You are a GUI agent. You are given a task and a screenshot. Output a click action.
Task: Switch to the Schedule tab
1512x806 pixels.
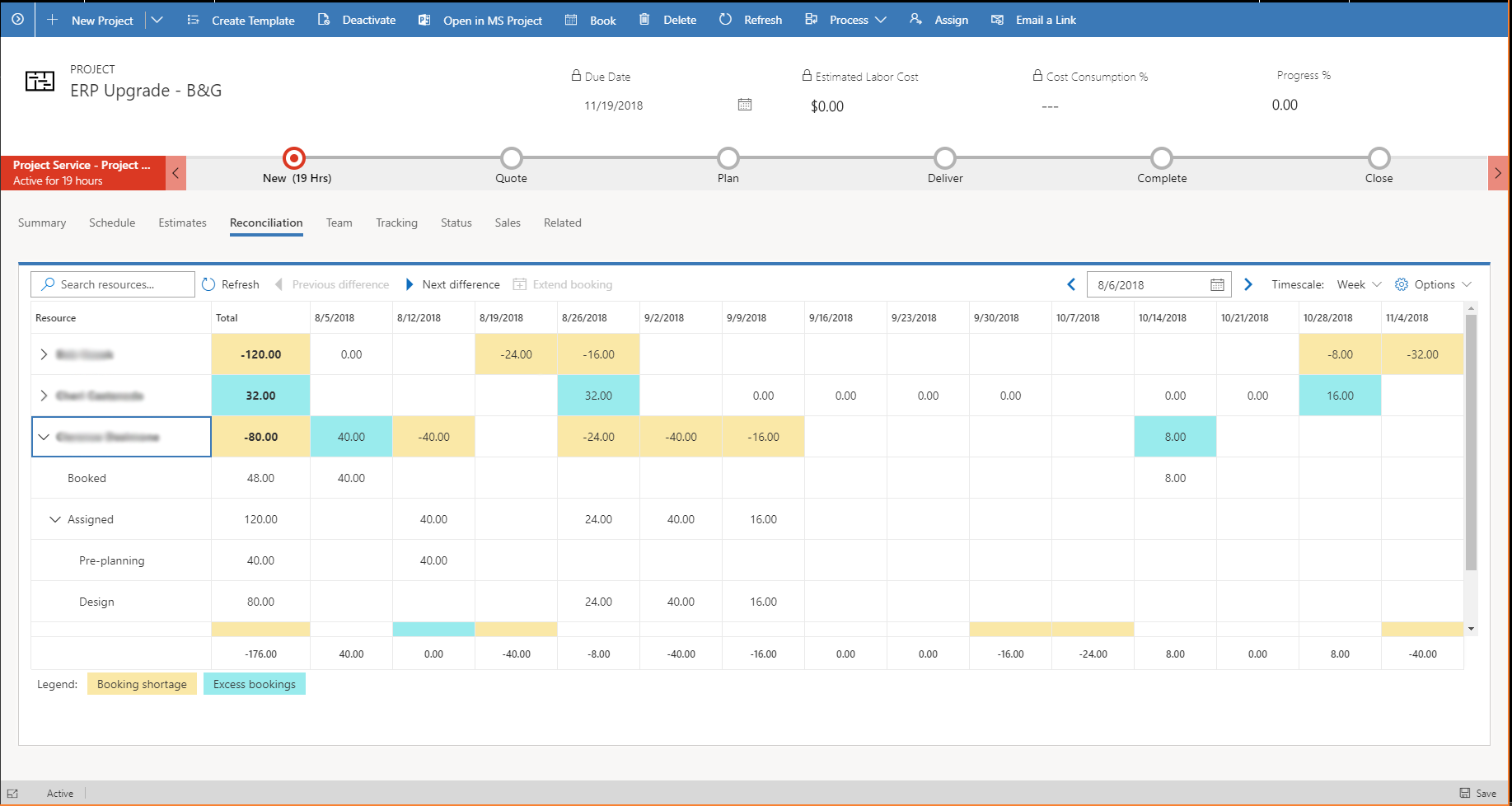point(112,223)
